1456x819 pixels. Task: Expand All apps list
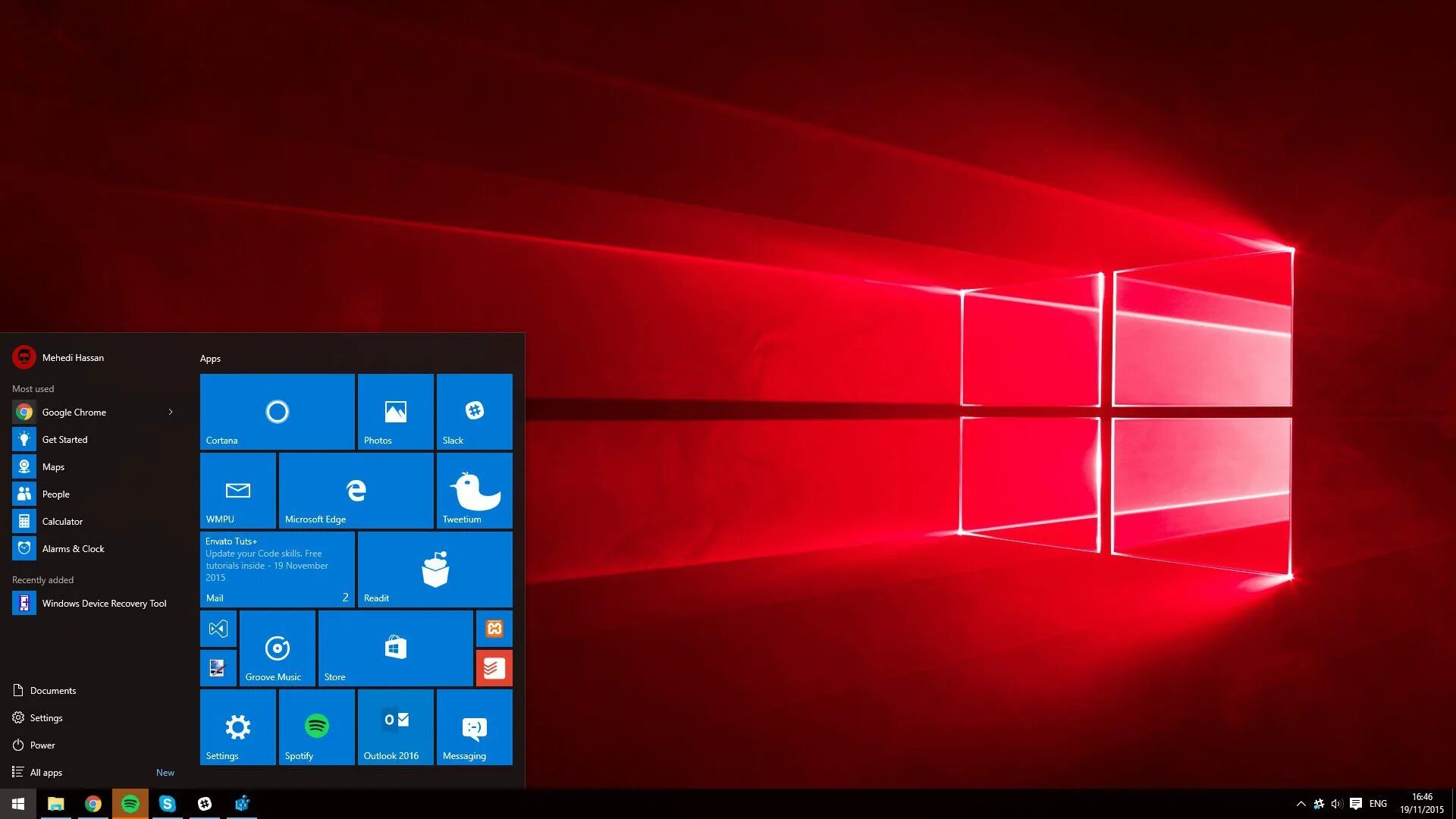[x=46, y=772]
